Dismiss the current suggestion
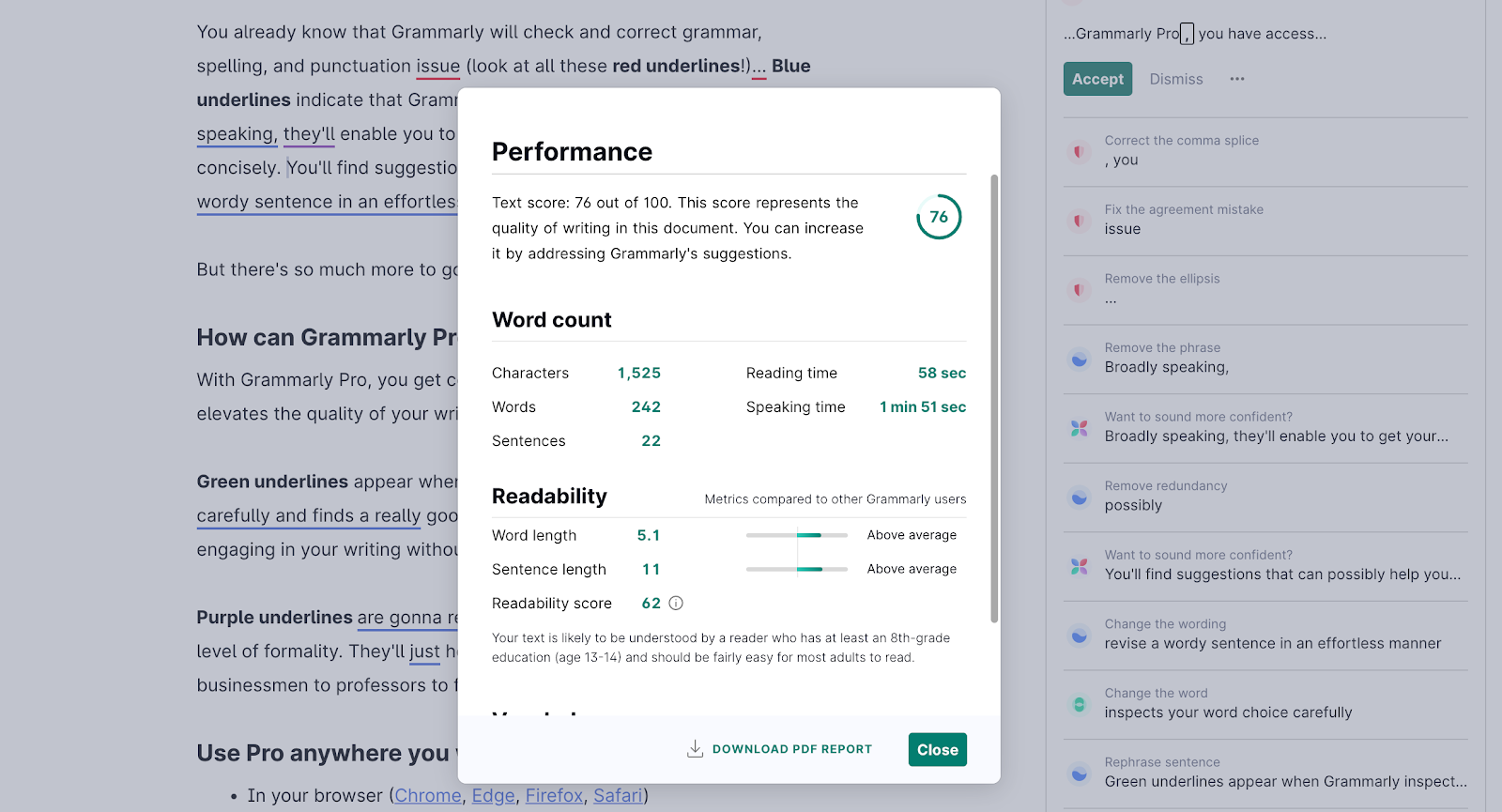1502x812 pixels. (1176, 79)
